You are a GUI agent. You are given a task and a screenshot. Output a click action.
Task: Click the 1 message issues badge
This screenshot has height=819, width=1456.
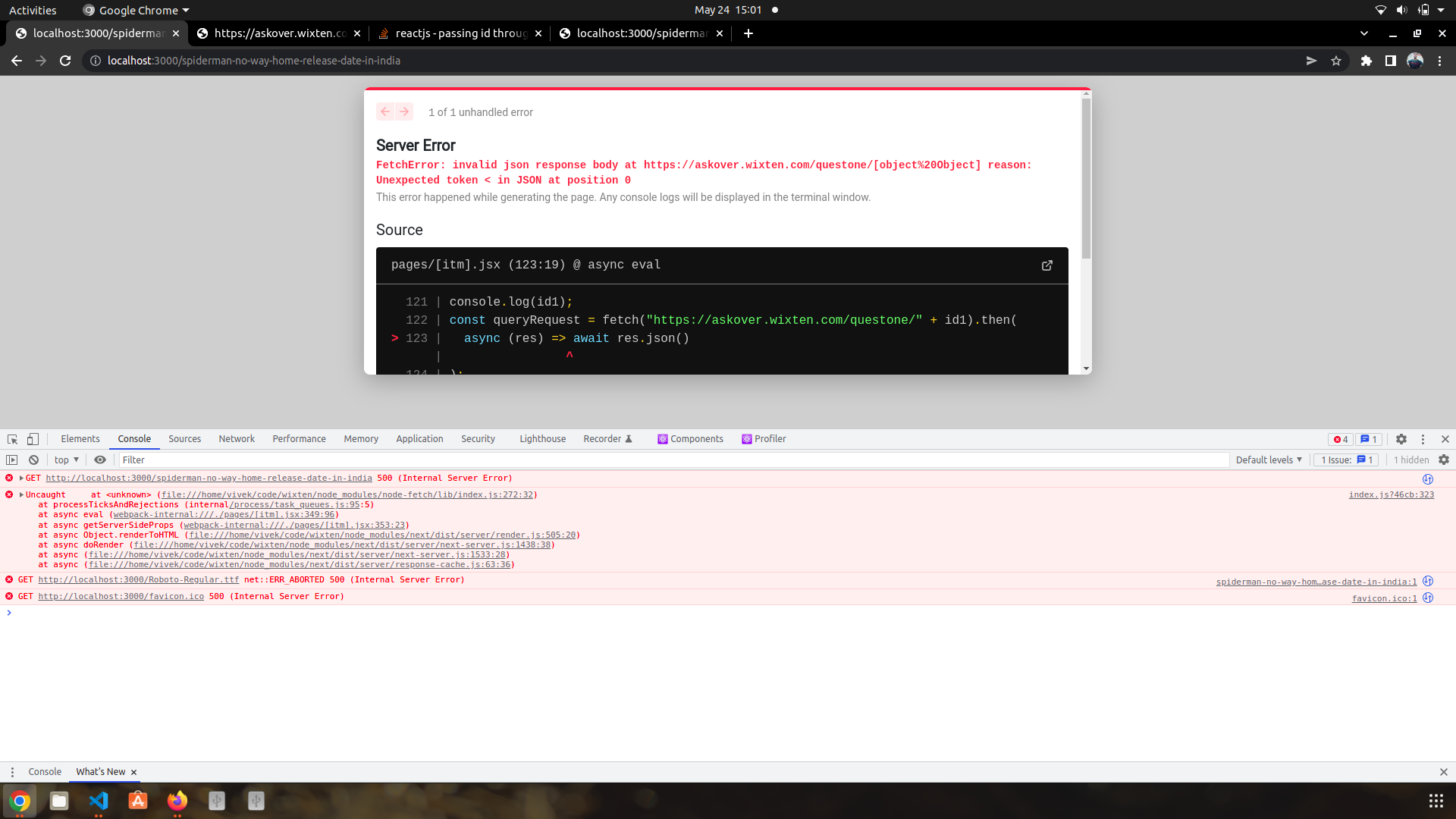click(1369, 439)
